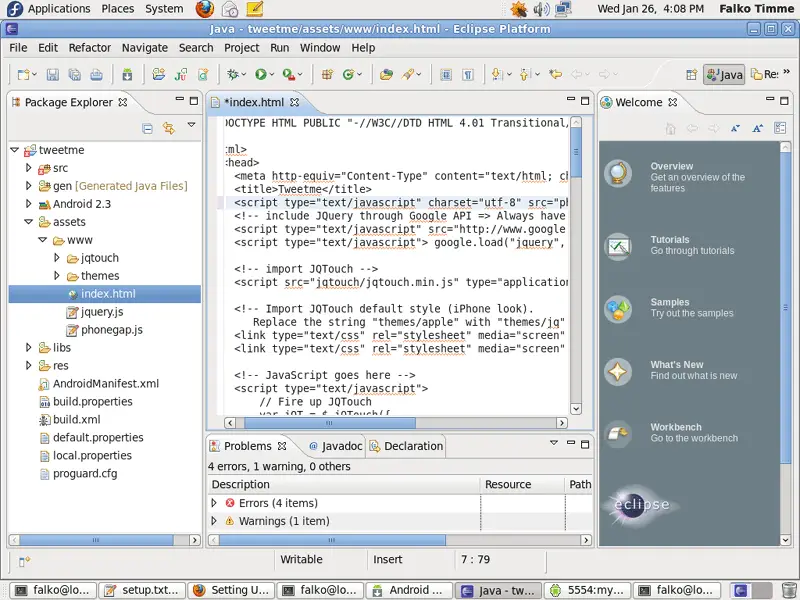Screen dimensions: 800x600
Task: Click the Open Perspective icon
Action: point(691,74)
